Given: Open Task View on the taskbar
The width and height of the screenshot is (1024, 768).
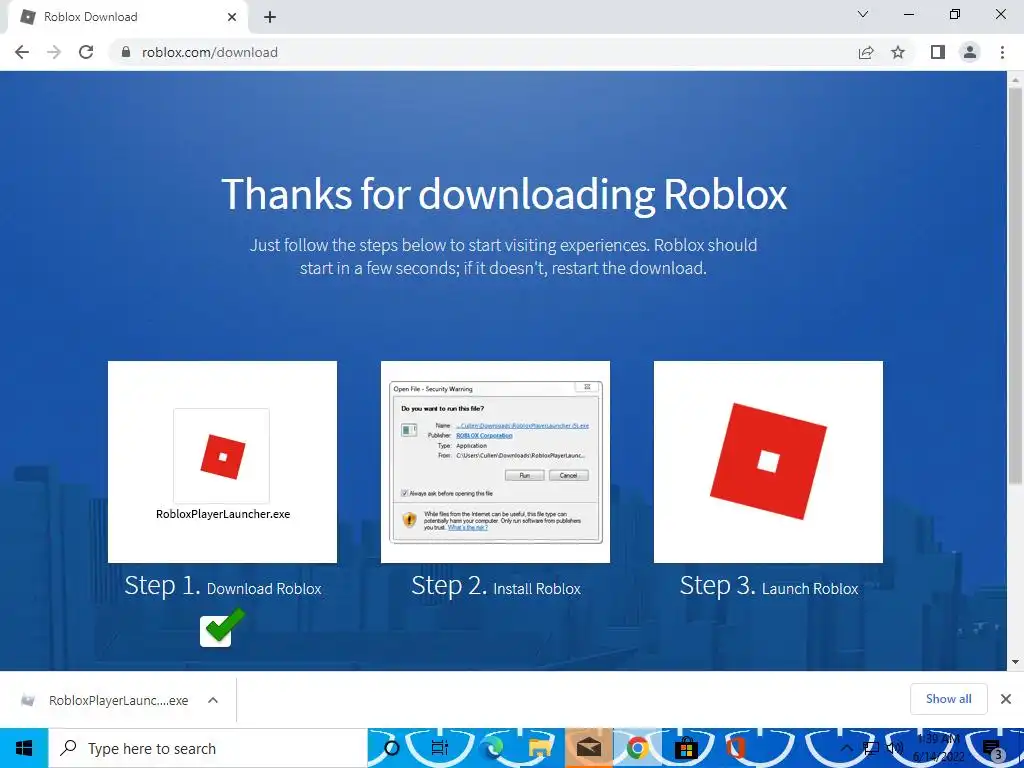Looking at the screenshot, I should (440, 748).
